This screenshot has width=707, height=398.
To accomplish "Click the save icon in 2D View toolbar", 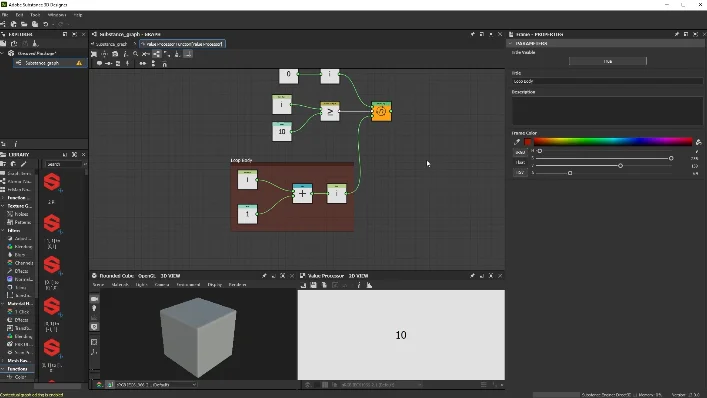I will click(313, 285).
